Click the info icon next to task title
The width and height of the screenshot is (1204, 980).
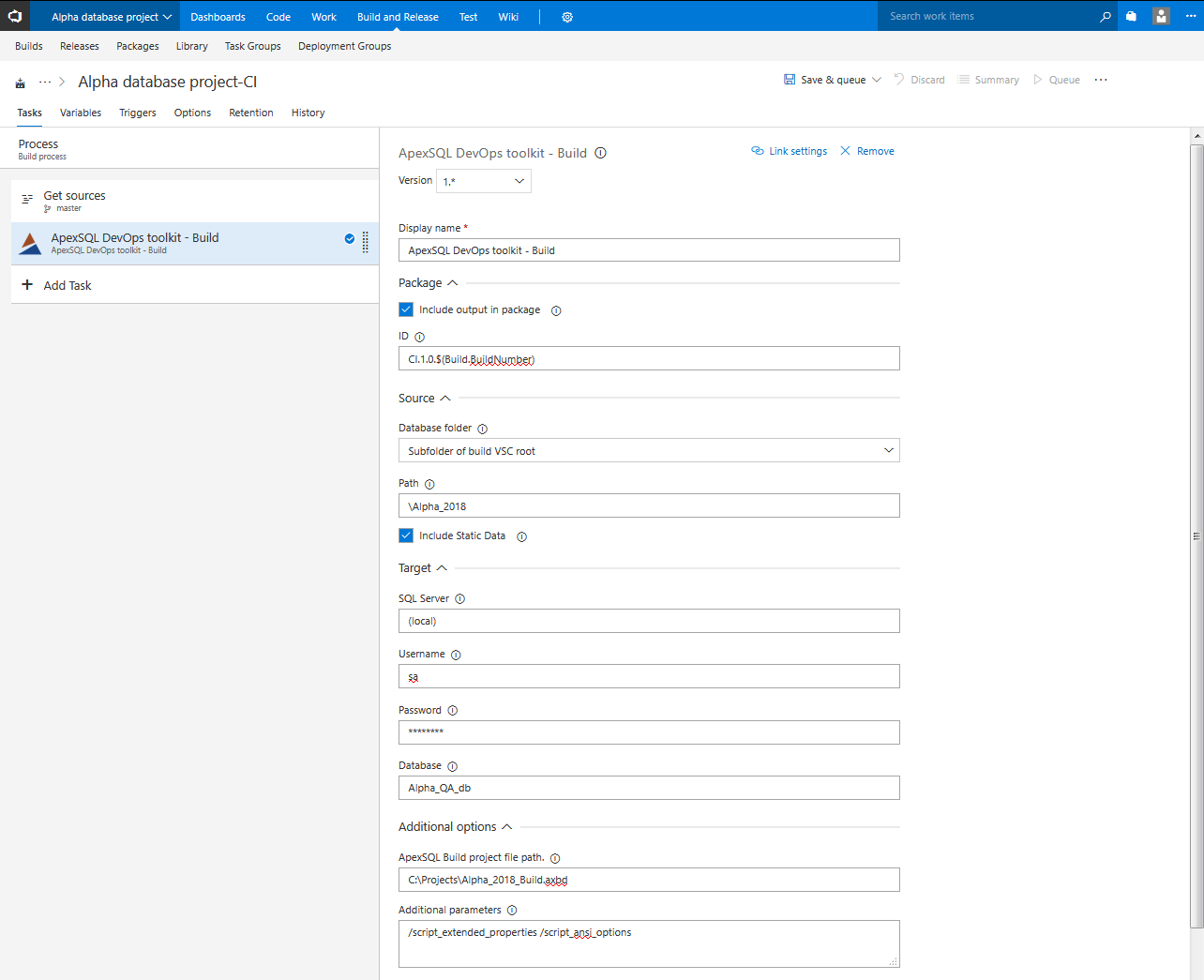point(601,153)
